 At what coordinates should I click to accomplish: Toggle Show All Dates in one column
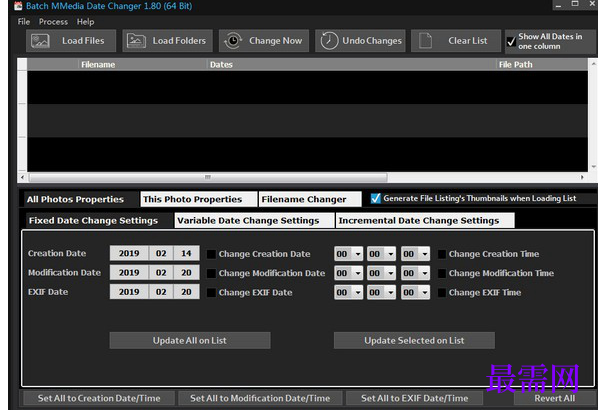coord(511,42)
